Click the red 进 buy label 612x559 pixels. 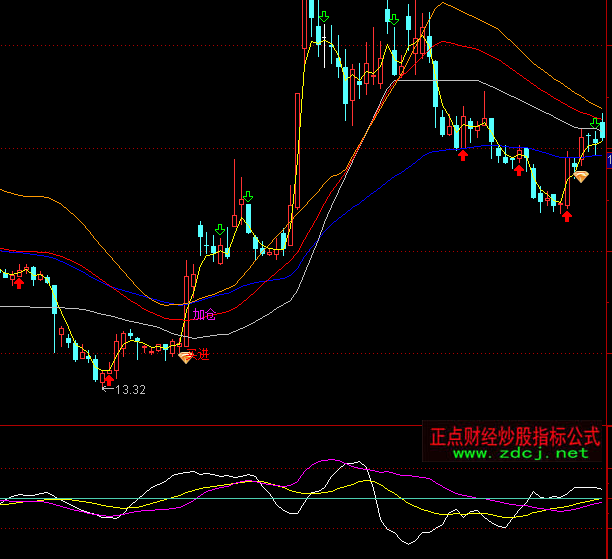coord(203,354)
